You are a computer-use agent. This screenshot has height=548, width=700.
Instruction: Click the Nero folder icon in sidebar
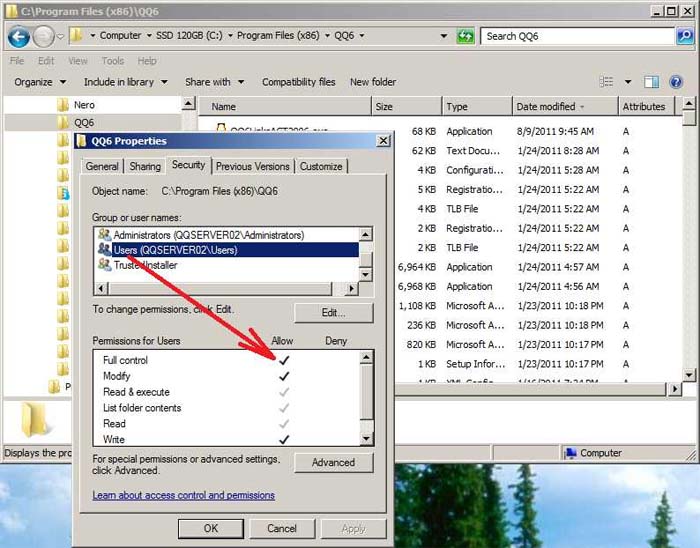click(x=63, y=105)
